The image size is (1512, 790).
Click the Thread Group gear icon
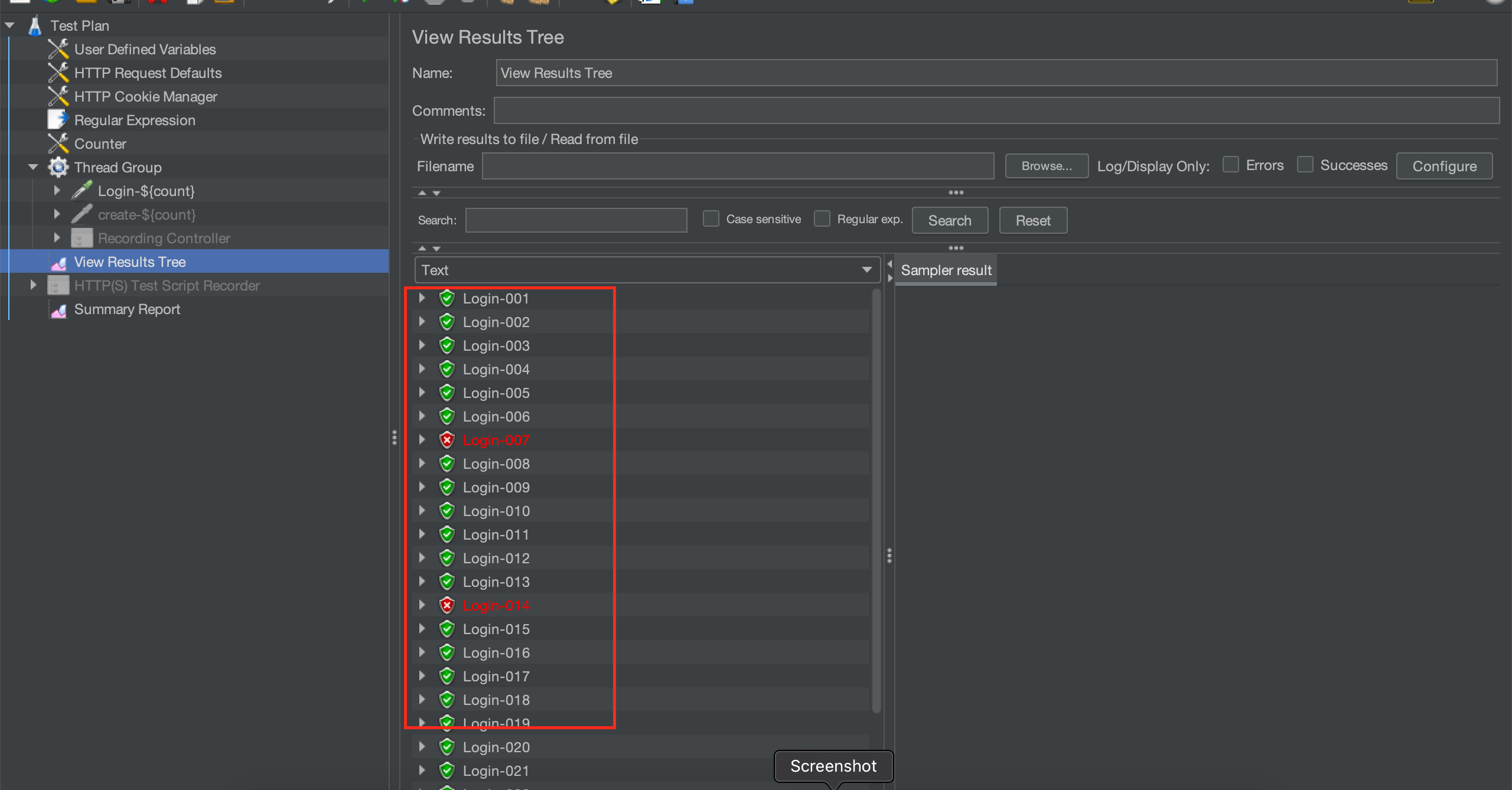[x=57, y=167]
